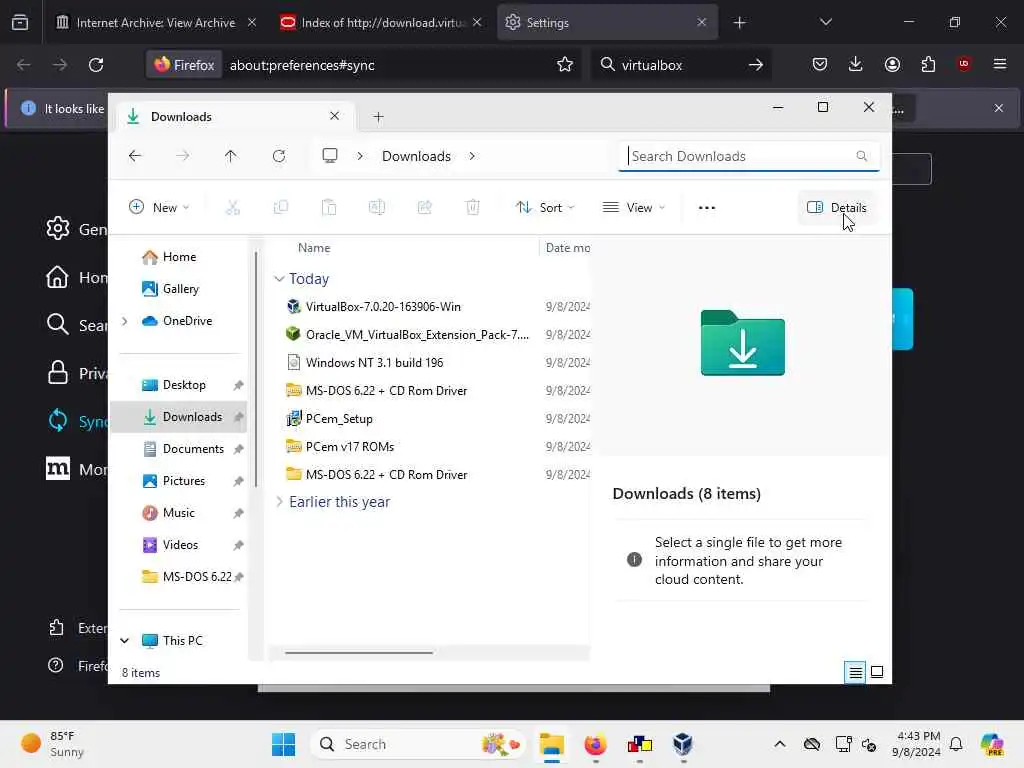Click the Cut icon in Explorer toolbar

coord(232,208)
